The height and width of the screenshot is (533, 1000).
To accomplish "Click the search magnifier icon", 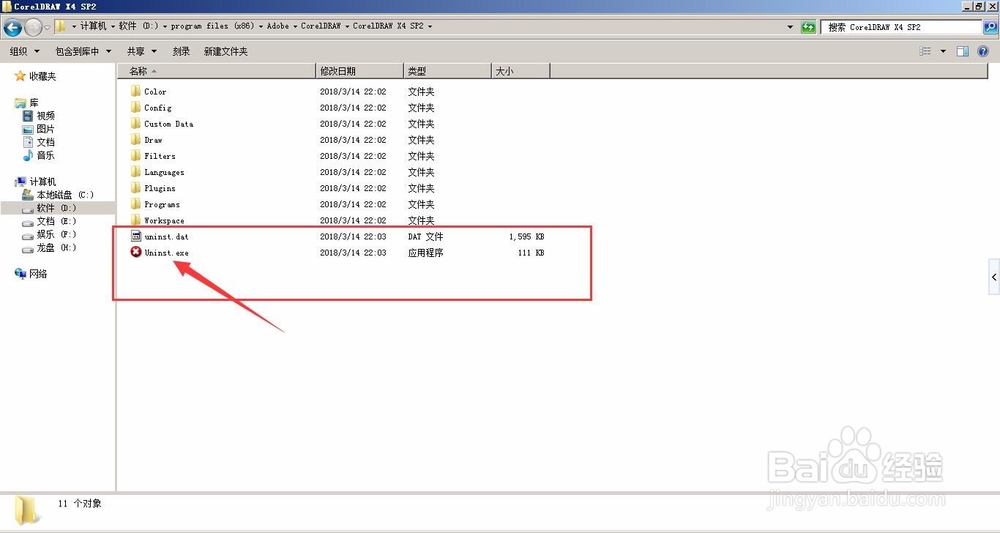I will pos(990,27).
